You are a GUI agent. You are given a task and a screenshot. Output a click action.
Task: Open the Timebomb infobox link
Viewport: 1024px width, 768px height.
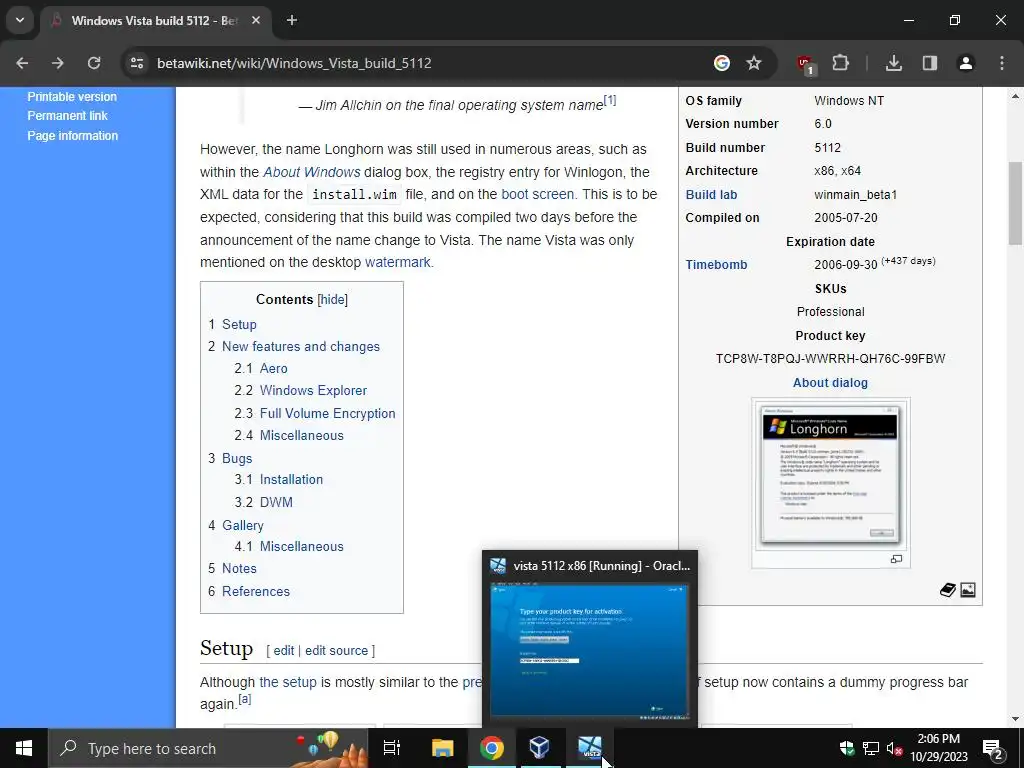click(x=716, y=264)
